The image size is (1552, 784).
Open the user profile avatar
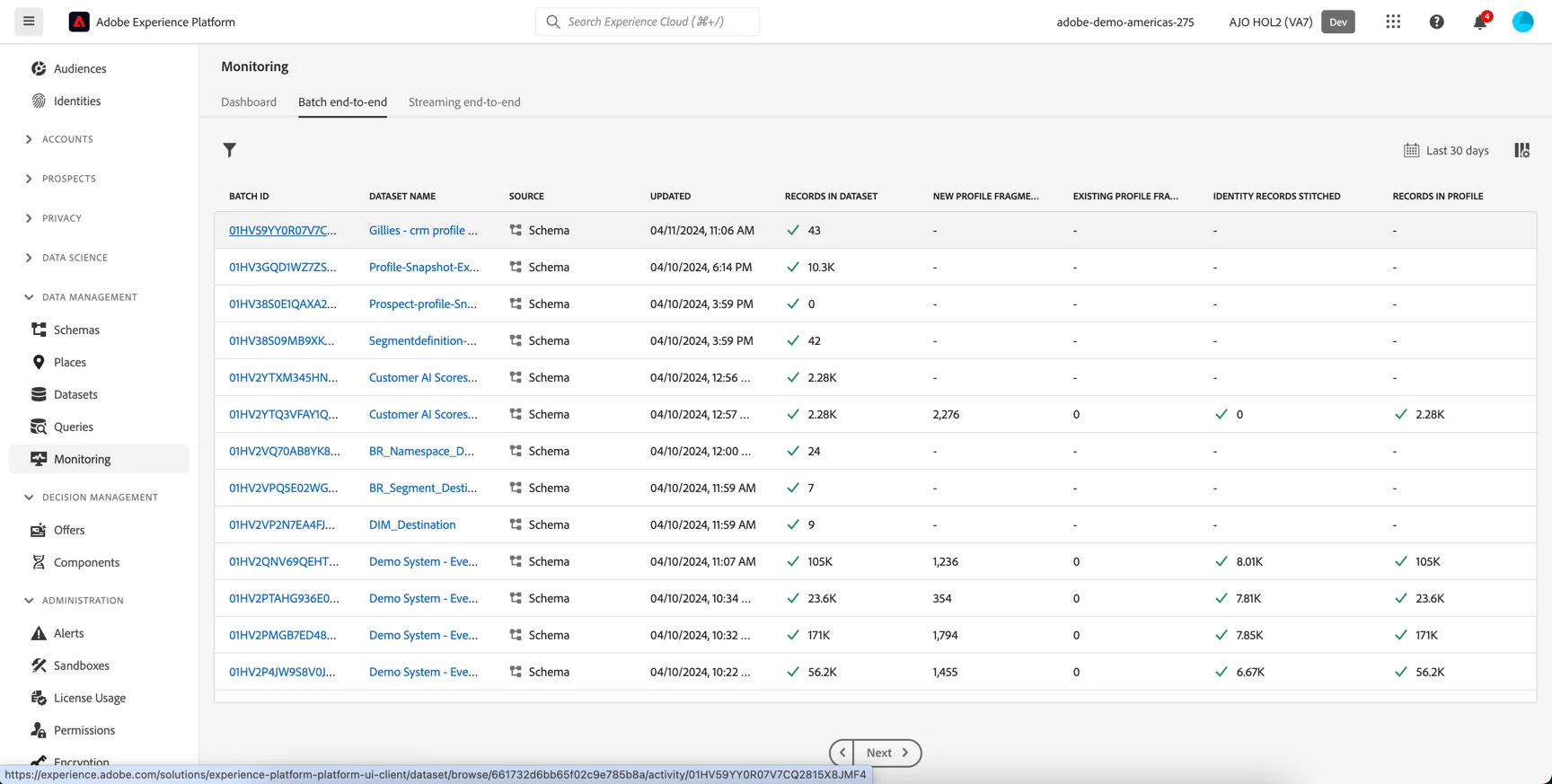(1523, 22)
